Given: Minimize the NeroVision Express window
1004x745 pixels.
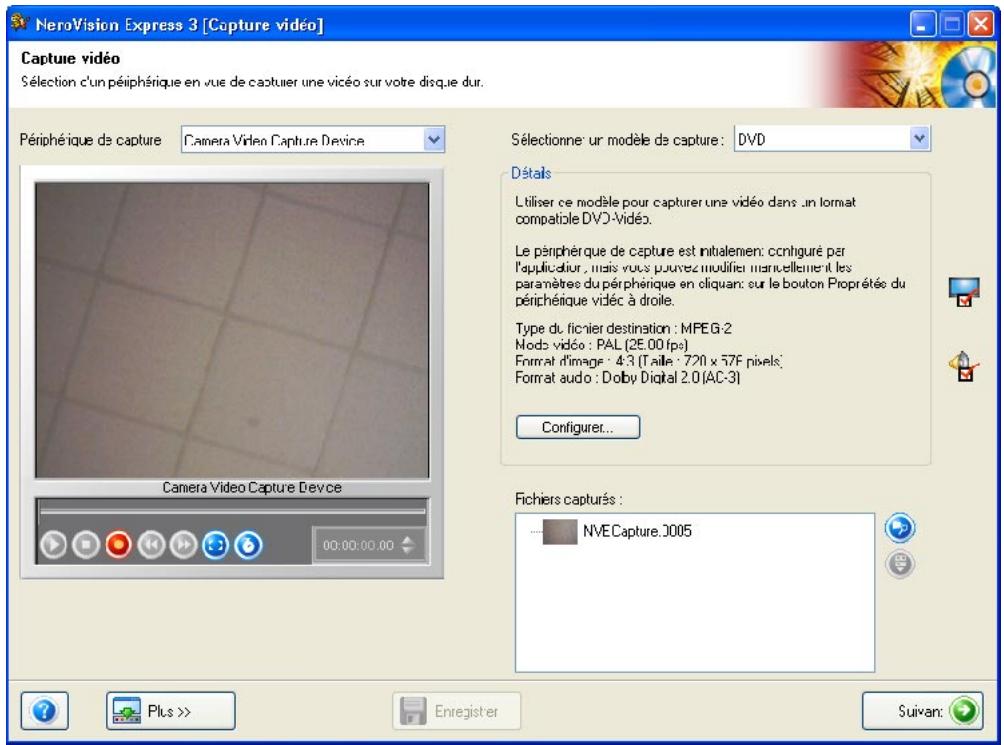Looking at the screenshot, I should [x=923, y=25].
